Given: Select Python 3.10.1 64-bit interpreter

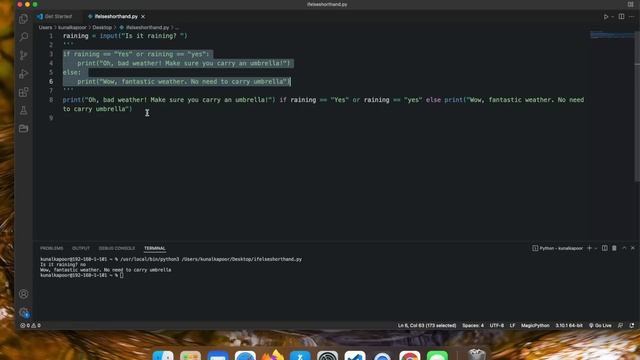Looking at the screenshot, I should [569, 325].
